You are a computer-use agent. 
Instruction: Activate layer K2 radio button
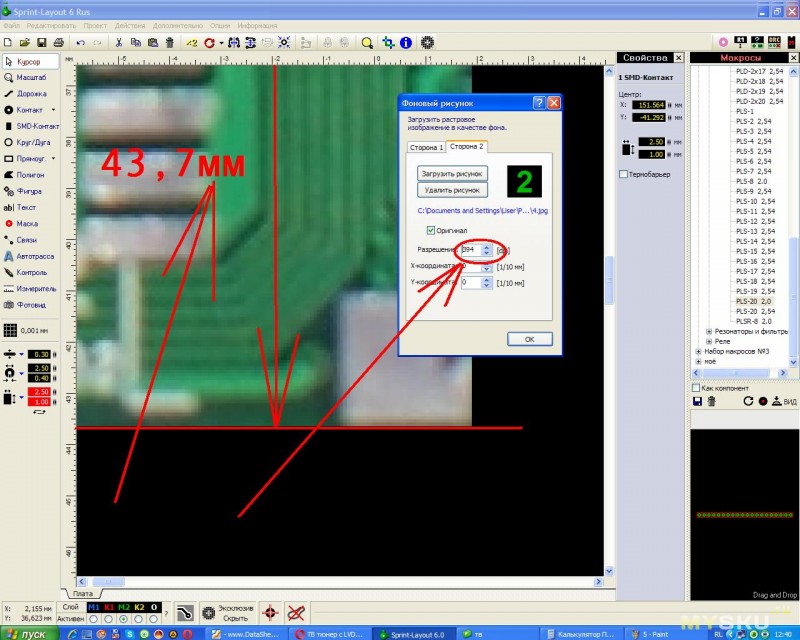click(139, 619)
